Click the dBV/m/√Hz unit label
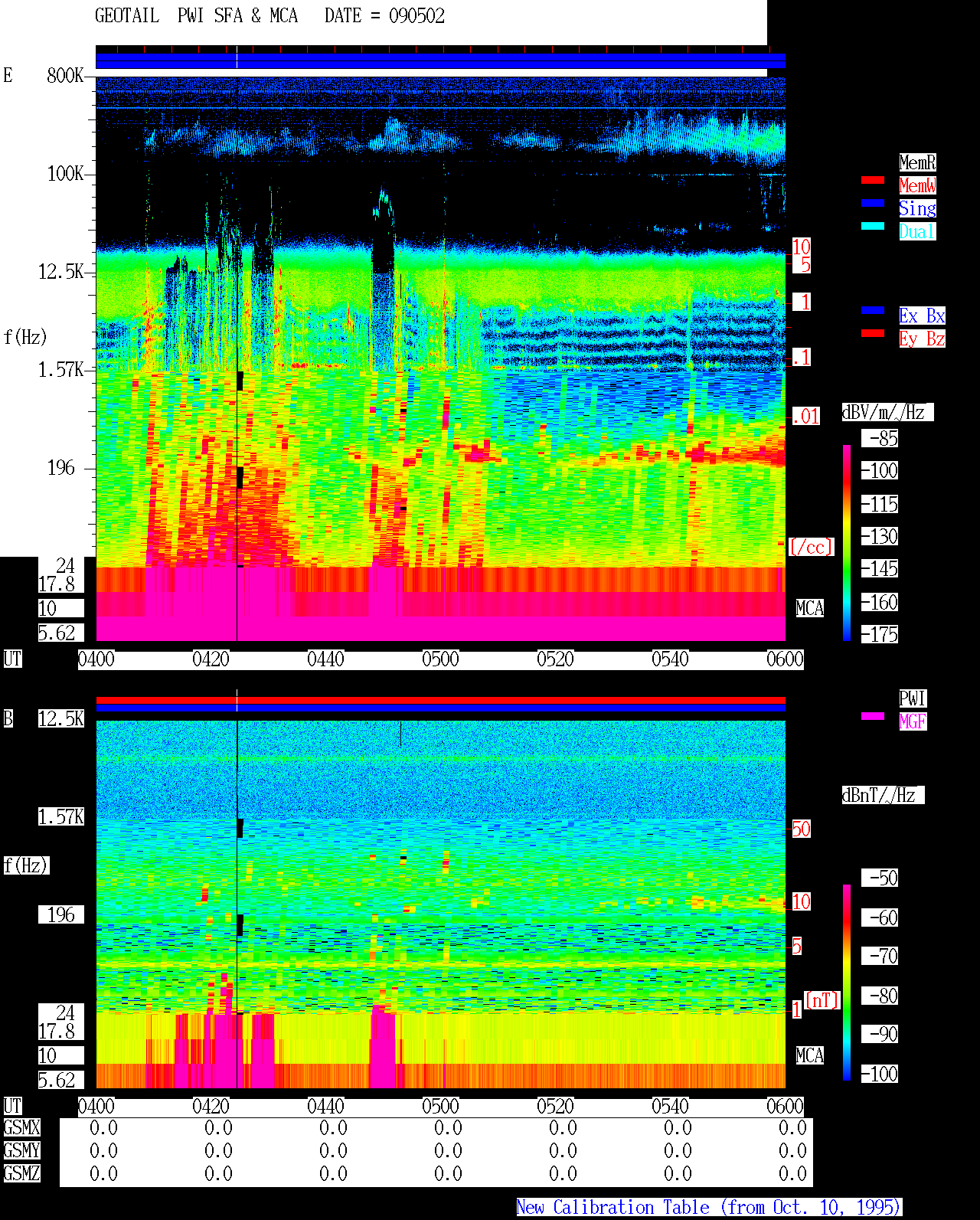The width and height of the screenshot is (980, 1220). [887, 412]
